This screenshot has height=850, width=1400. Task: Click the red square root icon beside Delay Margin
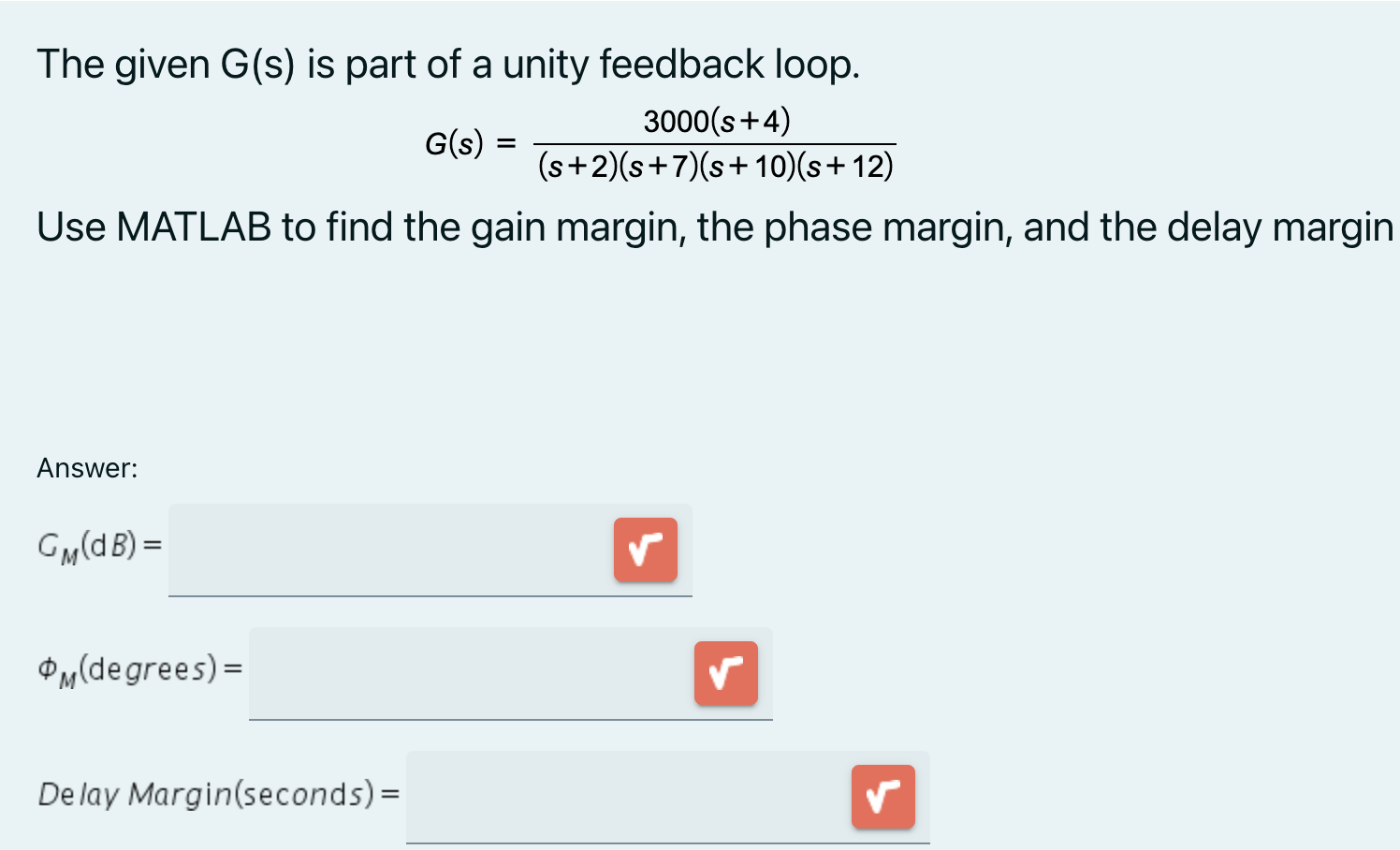point(882,798)
